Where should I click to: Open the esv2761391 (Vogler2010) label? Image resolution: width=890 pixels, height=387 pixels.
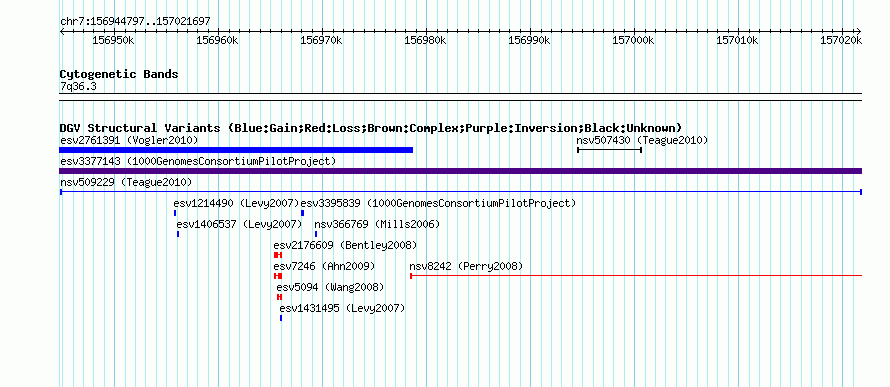(129, 140)
